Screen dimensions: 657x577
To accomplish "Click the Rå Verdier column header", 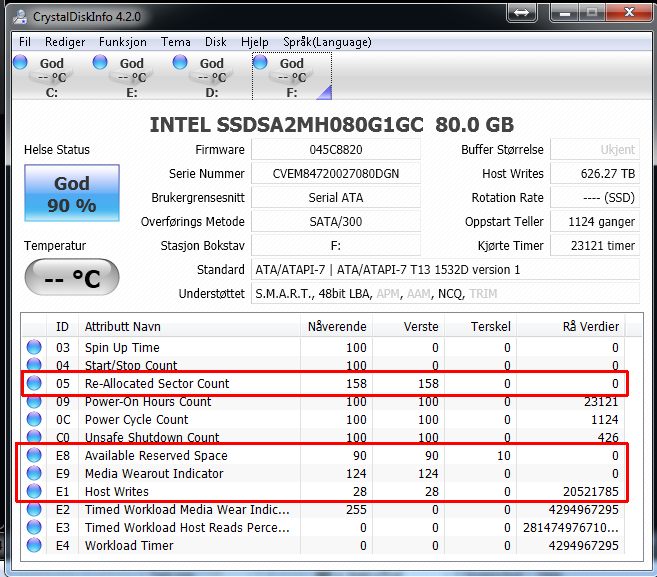I will point(571,326).
